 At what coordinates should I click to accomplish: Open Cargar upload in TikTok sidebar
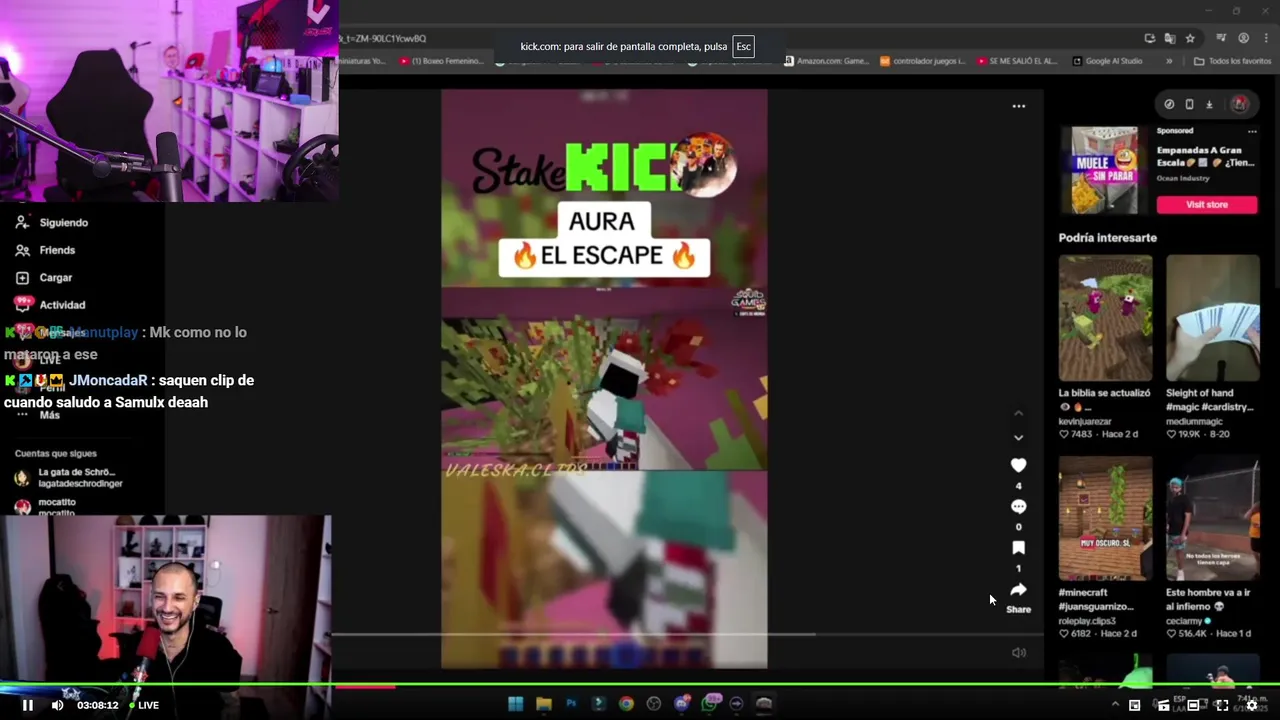[43, 277]
